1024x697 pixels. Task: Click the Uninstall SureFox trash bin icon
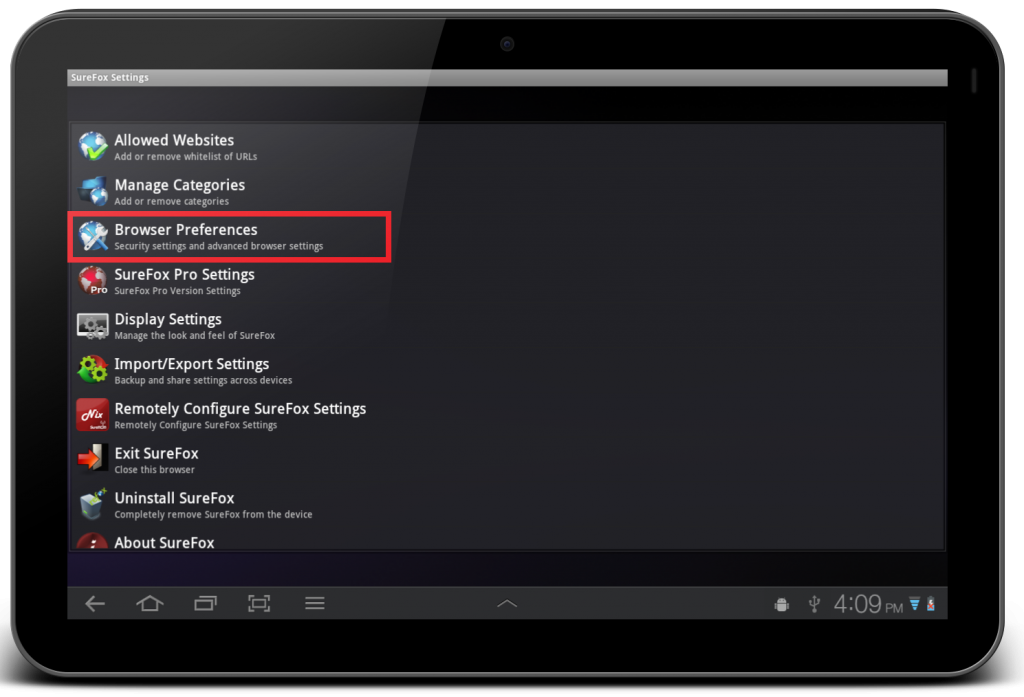tap(93, 504)
